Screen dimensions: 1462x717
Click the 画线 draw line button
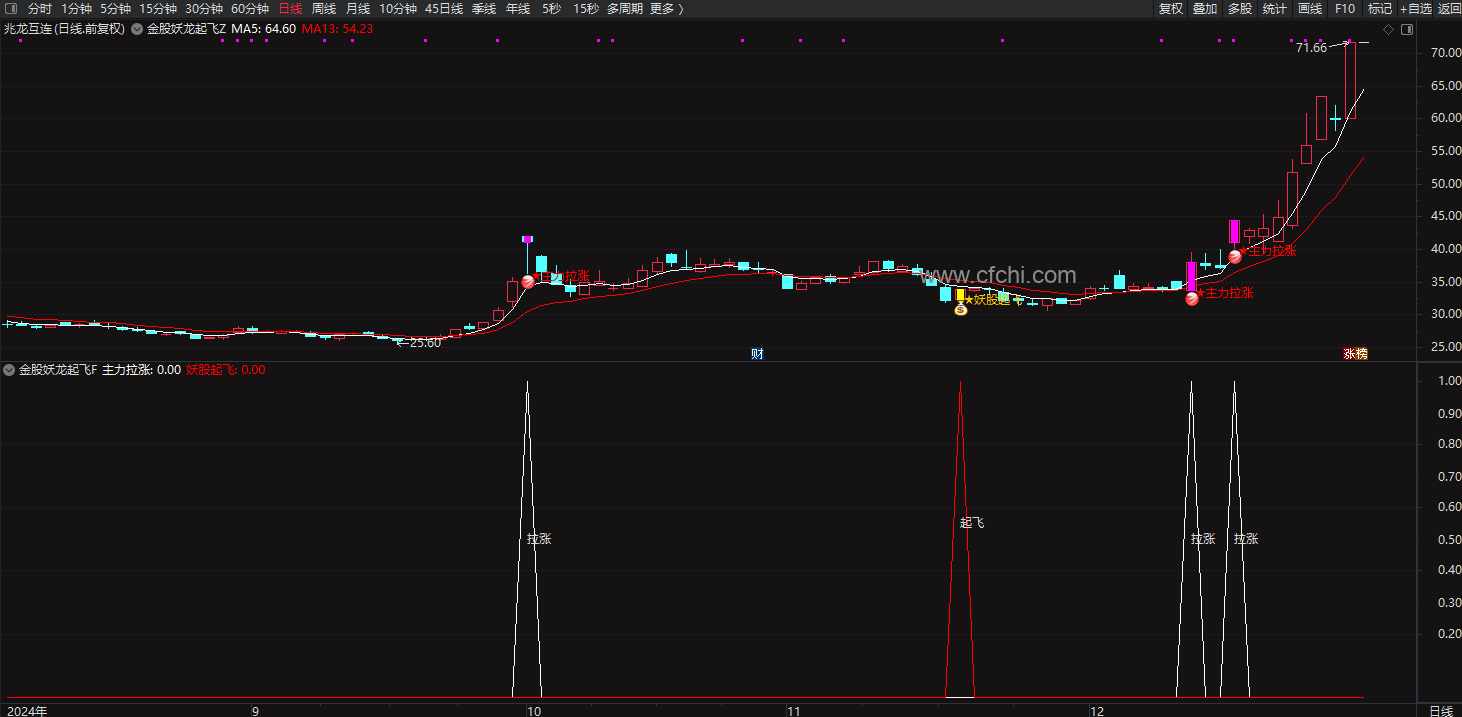pos(1310,9)
